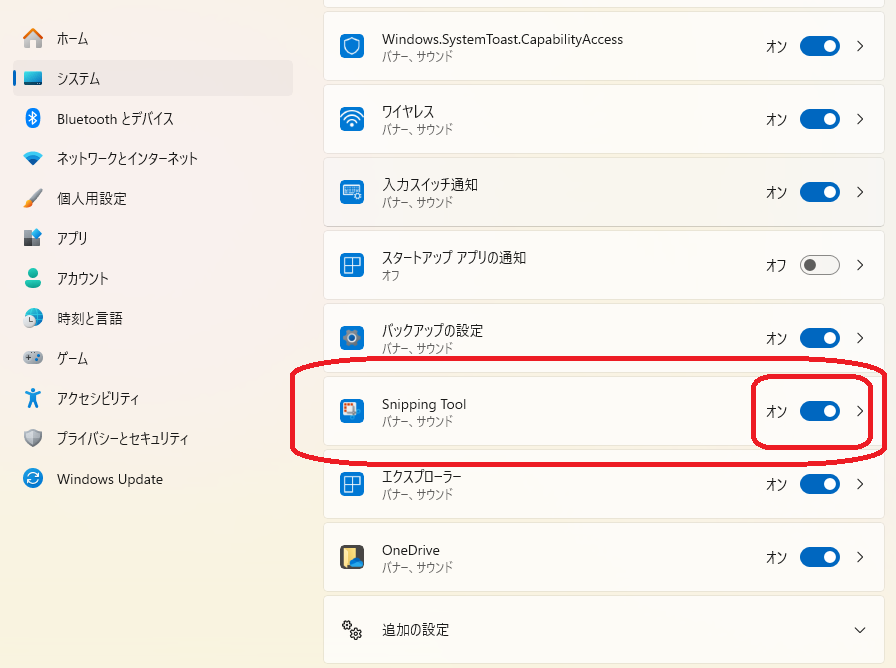Click the Privacy shield icon in sidebar
This screenshot has height=668, width=896.
tap(33, 438)
